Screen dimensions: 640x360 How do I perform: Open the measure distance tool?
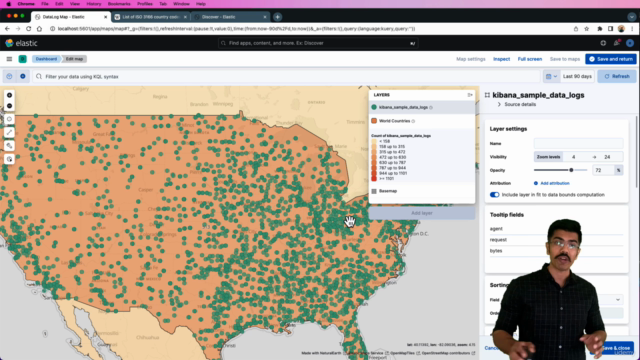pos(9,132)
